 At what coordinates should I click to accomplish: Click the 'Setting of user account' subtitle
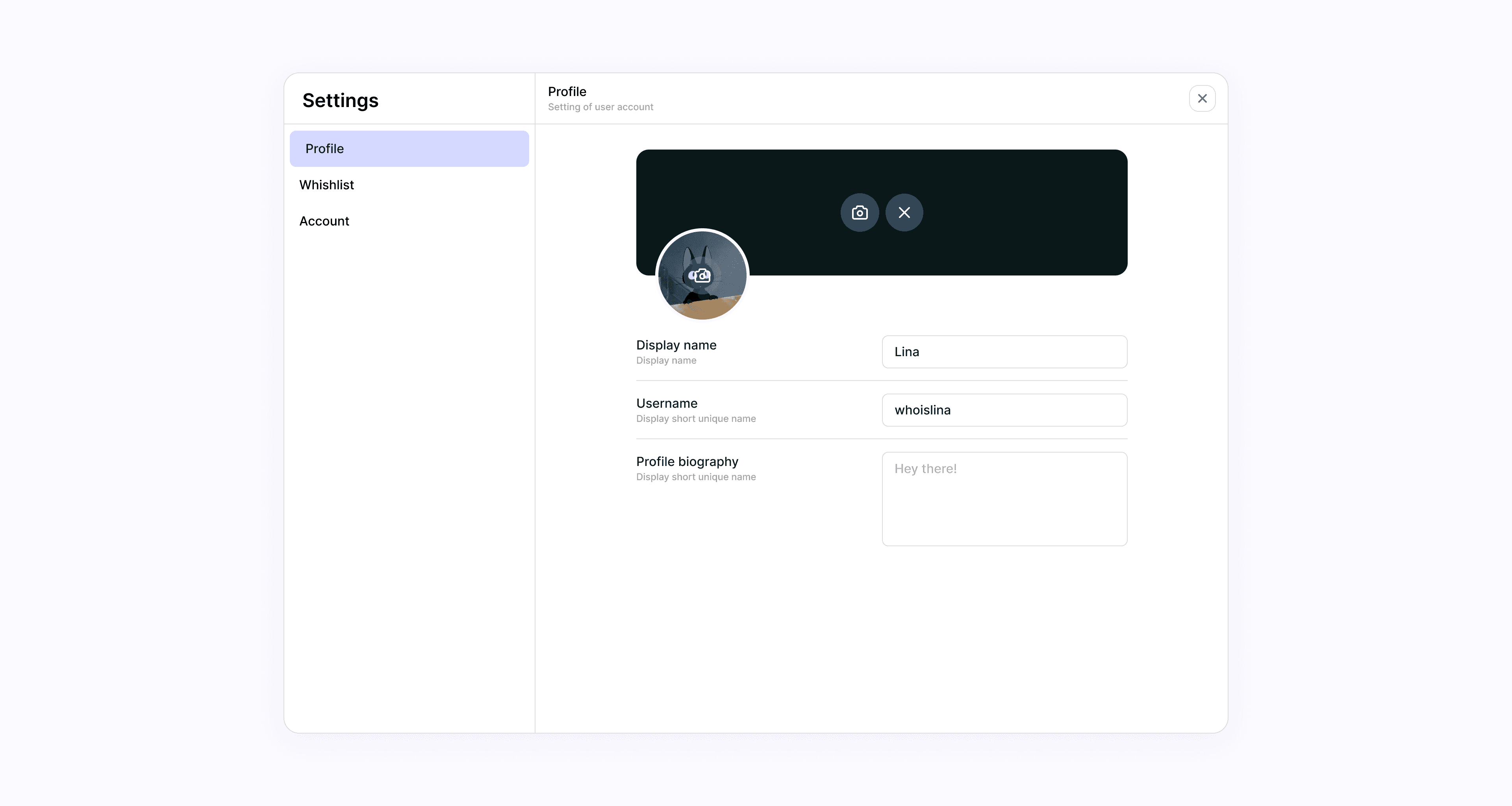(600, 107)
